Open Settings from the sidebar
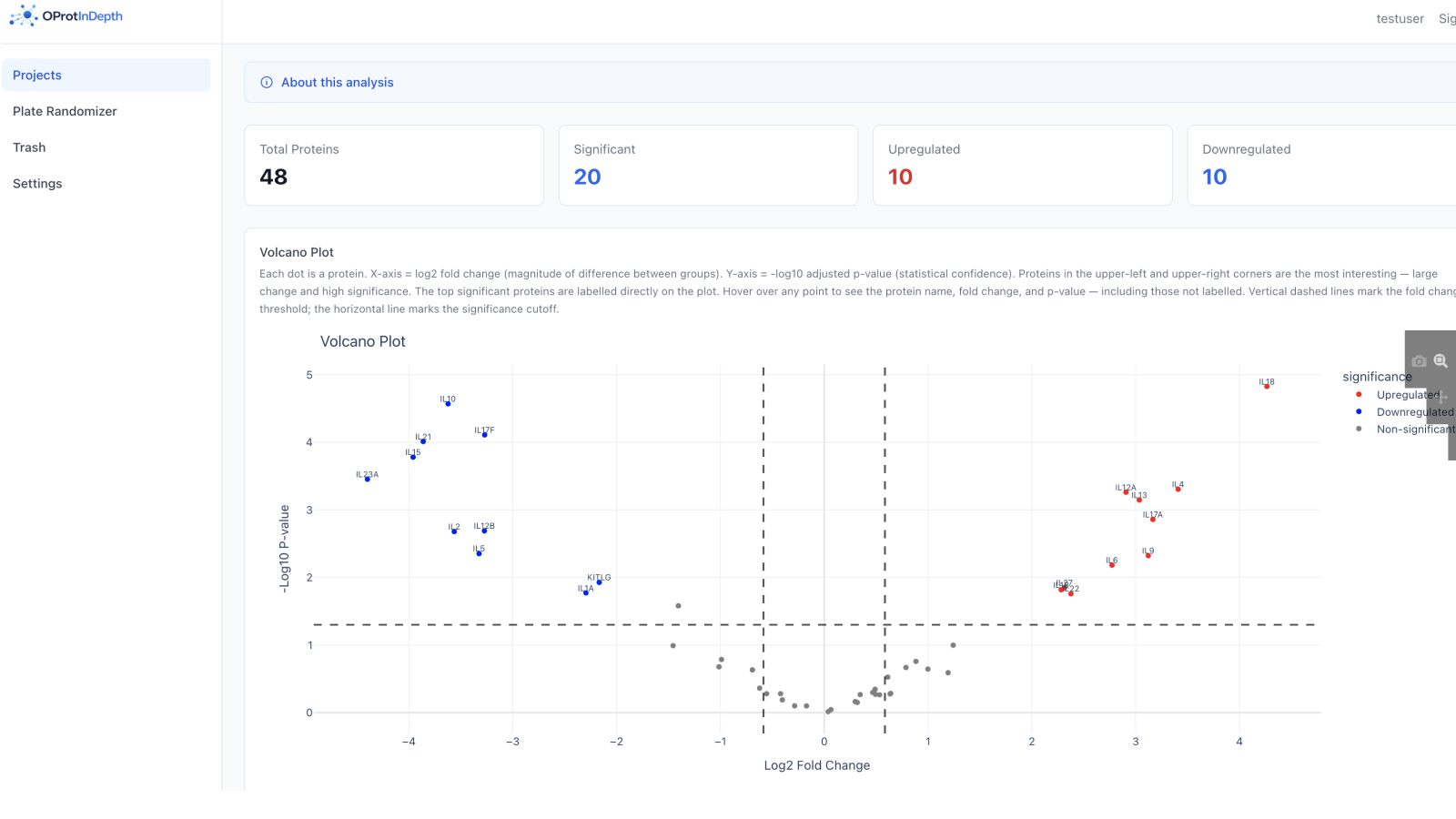The width and height of the screenshot is (1456, 819). [x=37, y=183]
